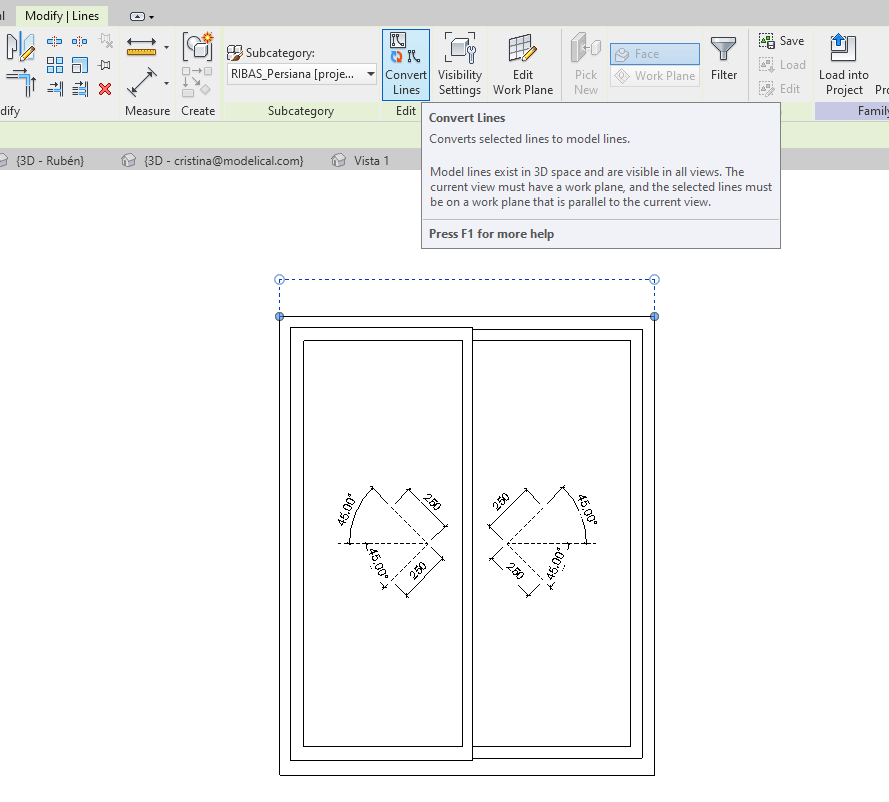Open Visibility Settings
The width and height of the screenshot is (889, 802).
460,65
